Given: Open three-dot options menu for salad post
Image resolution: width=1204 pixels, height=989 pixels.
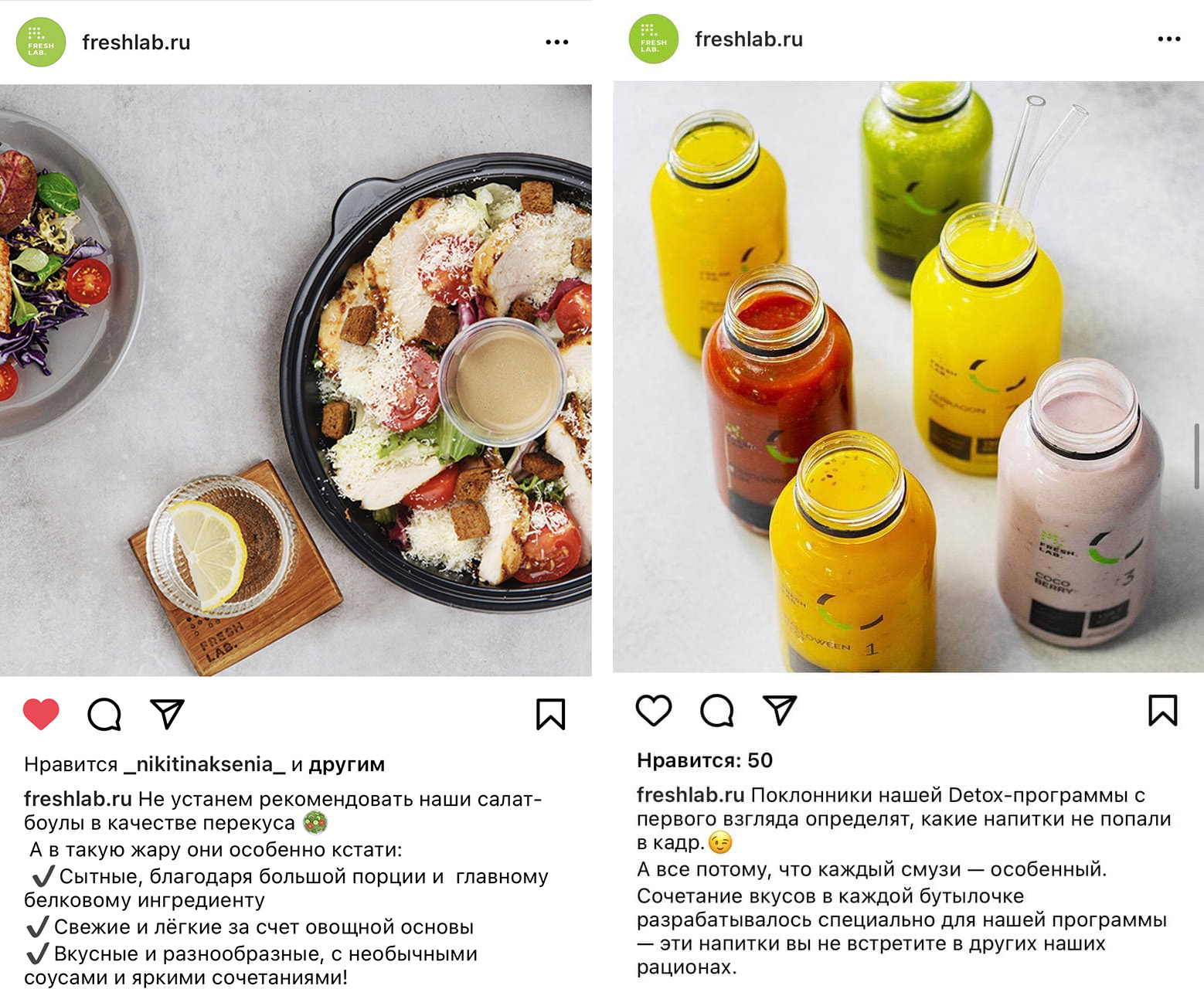Looking at the screenshot, I should click(557, 42).
